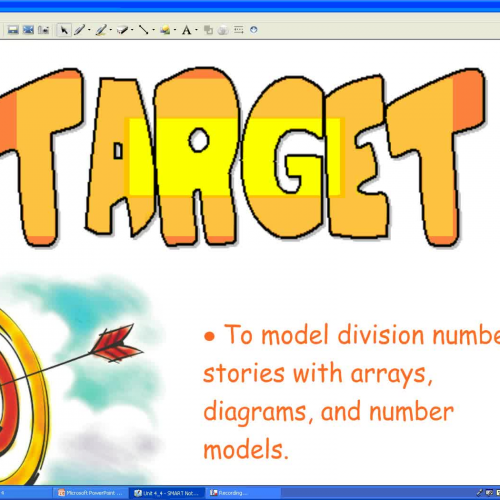
Task: Choose the Select arrow tool
Action: pyautogui.click(x=64, y=30)
